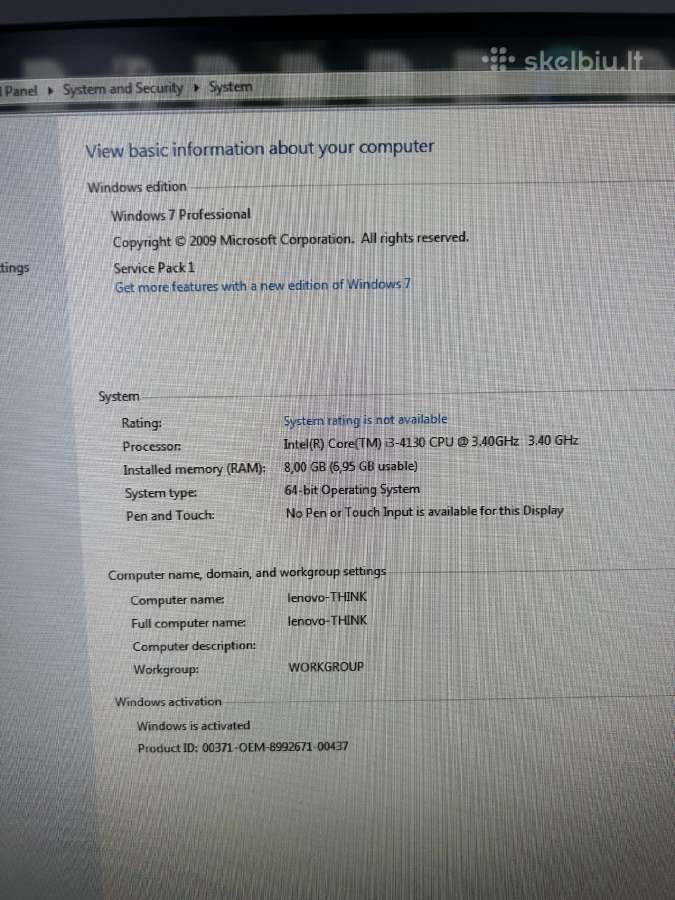675x900 pixels.
Task: Select the System type label
Action: (161, 493)
